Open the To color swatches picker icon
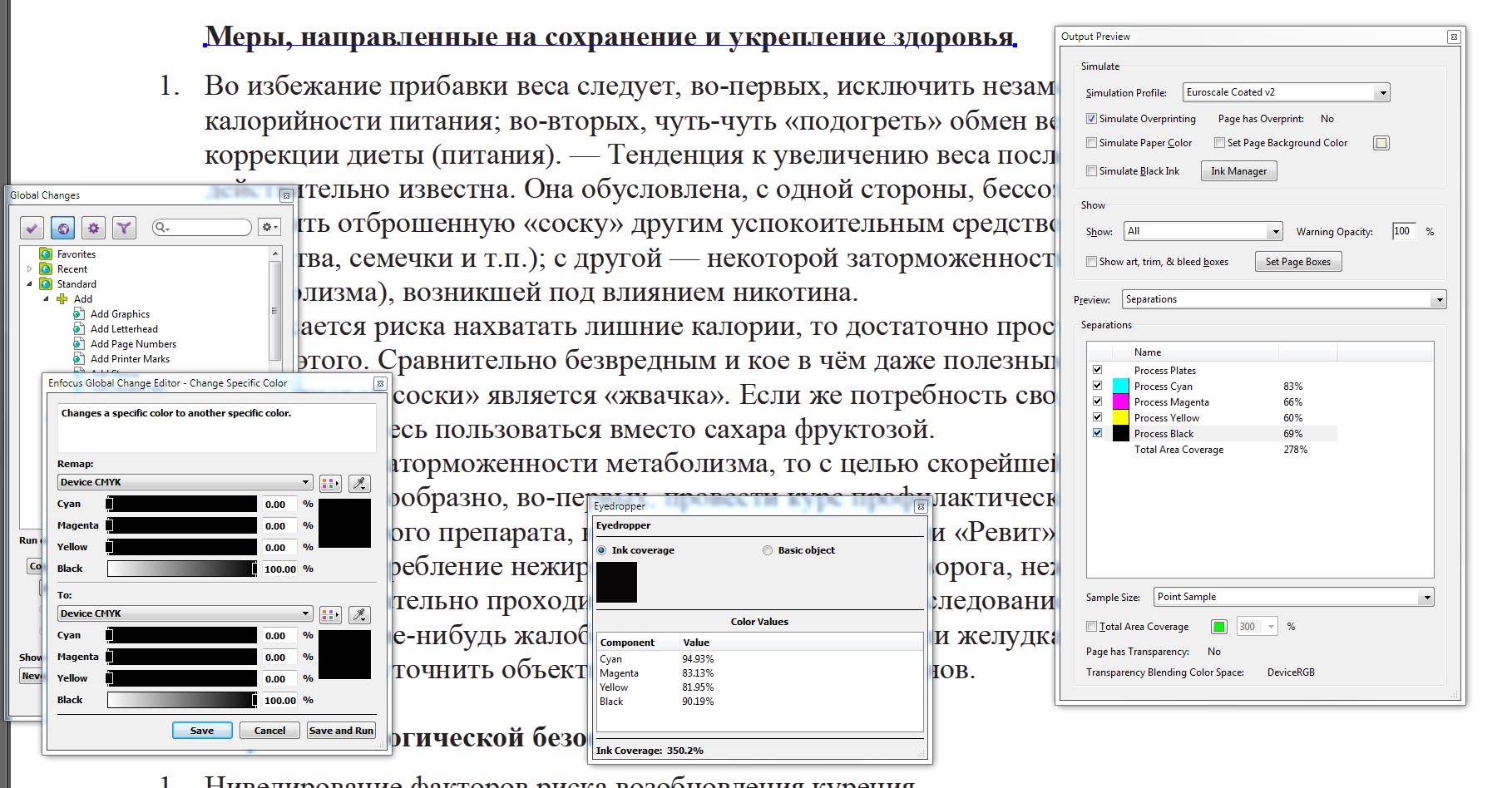 tap(330, 614)
